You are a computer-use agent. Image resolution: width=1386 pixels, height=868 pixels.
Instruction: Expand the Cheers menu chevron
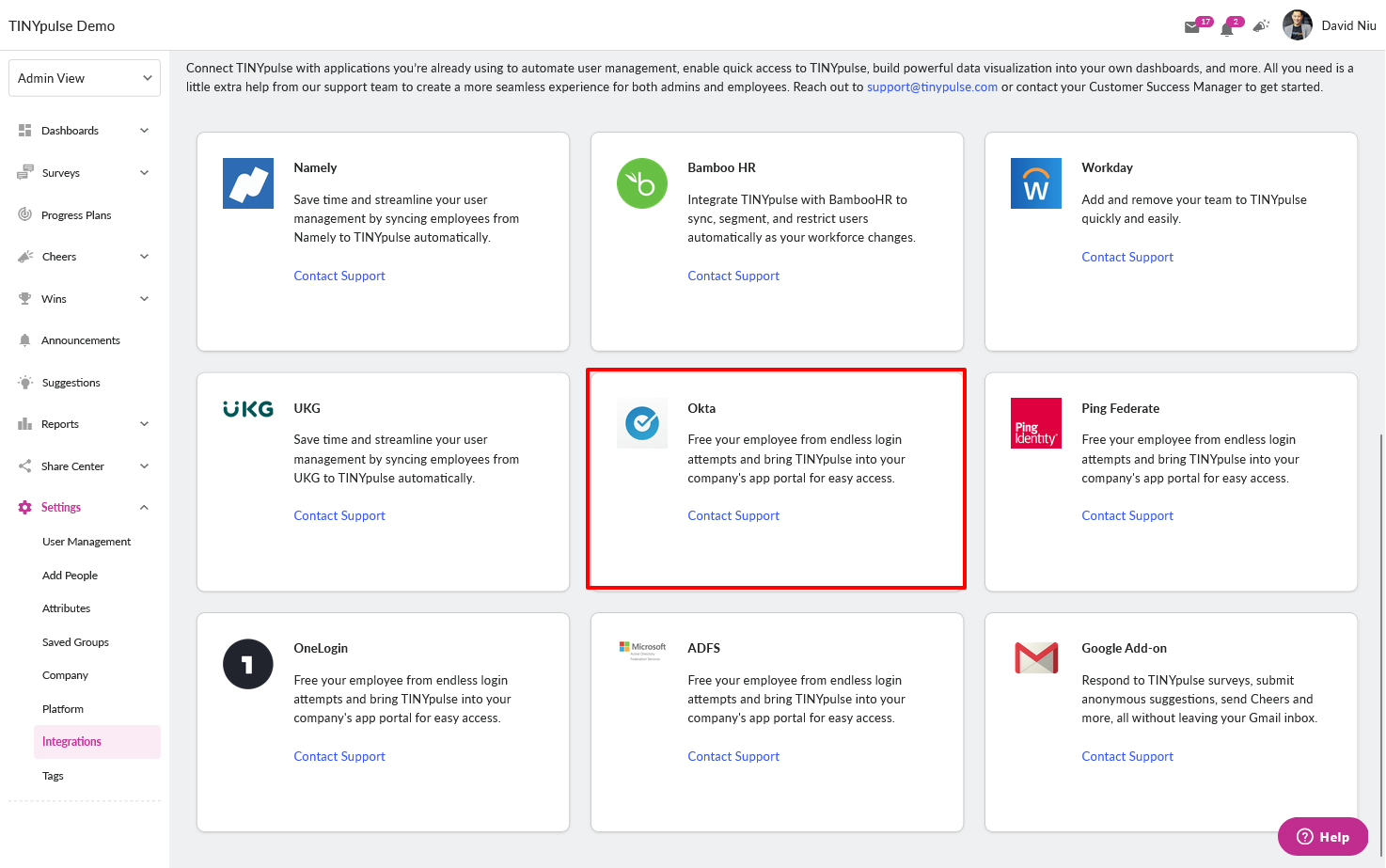click(x=145, y=257)
